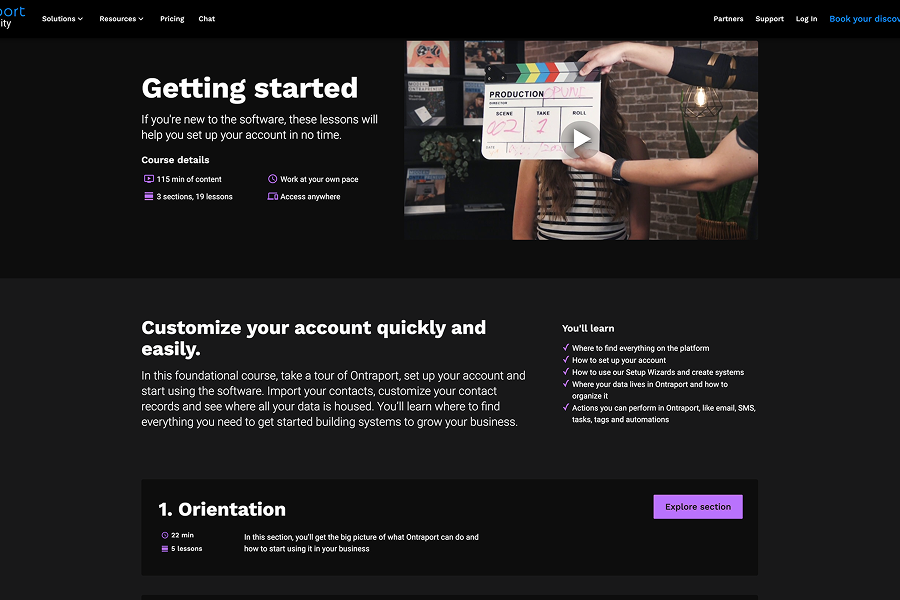Image resolution: width=900 pixels, height=600 pixels.
Task: Click the 22 min duration text
Action: click(183, 535)
